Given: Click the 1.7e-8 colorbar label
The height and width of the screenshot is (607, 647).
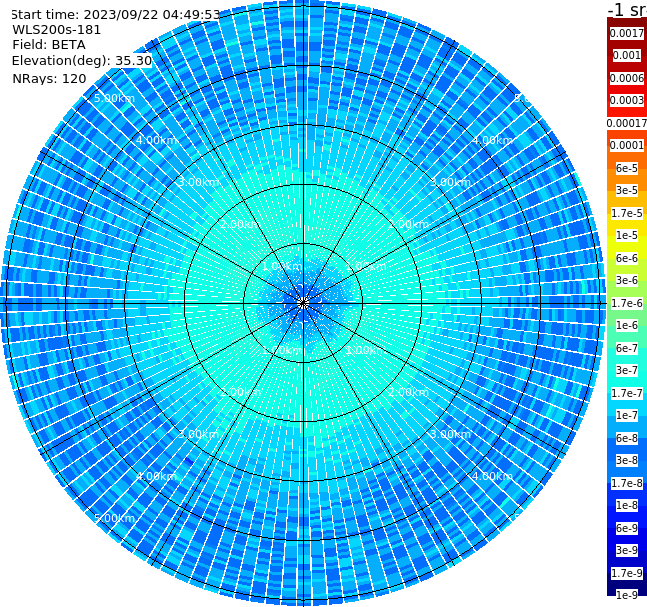Looking at the screenshot, I should point(627,483).
